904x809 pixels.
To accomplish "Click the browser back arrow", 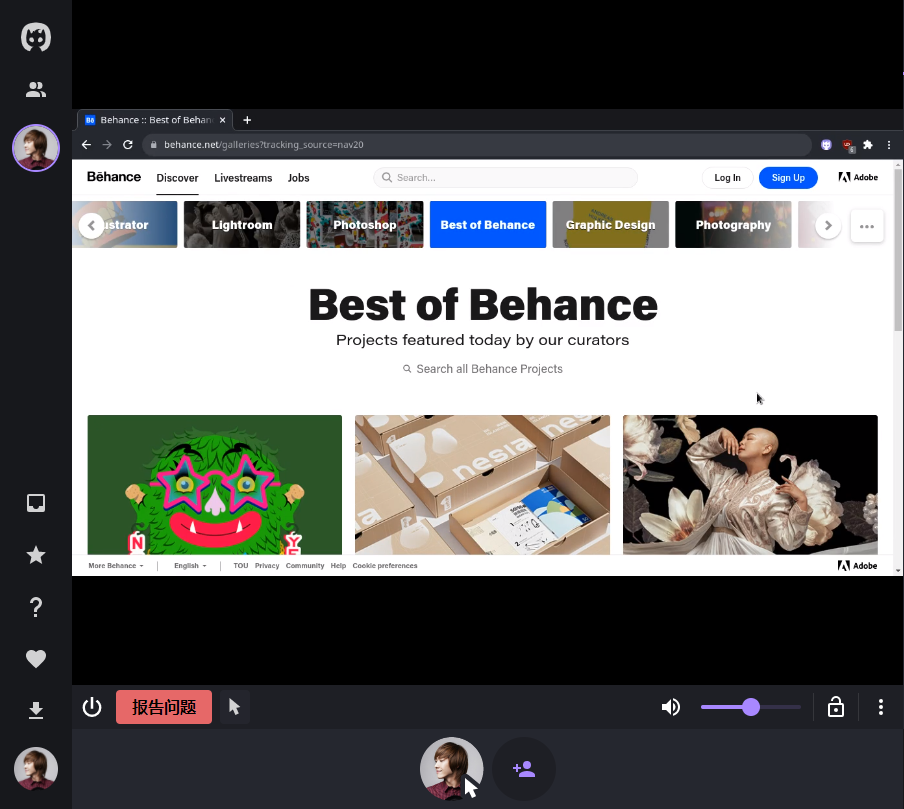I will (86, 145).
